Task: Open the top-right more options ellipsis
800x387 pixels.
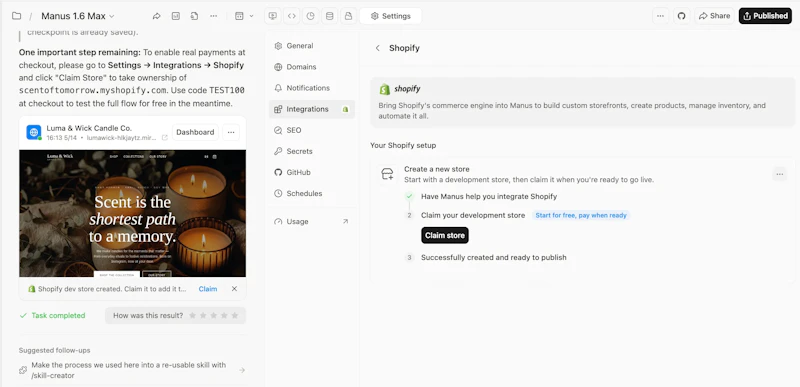Action: (x=660, y=16)
